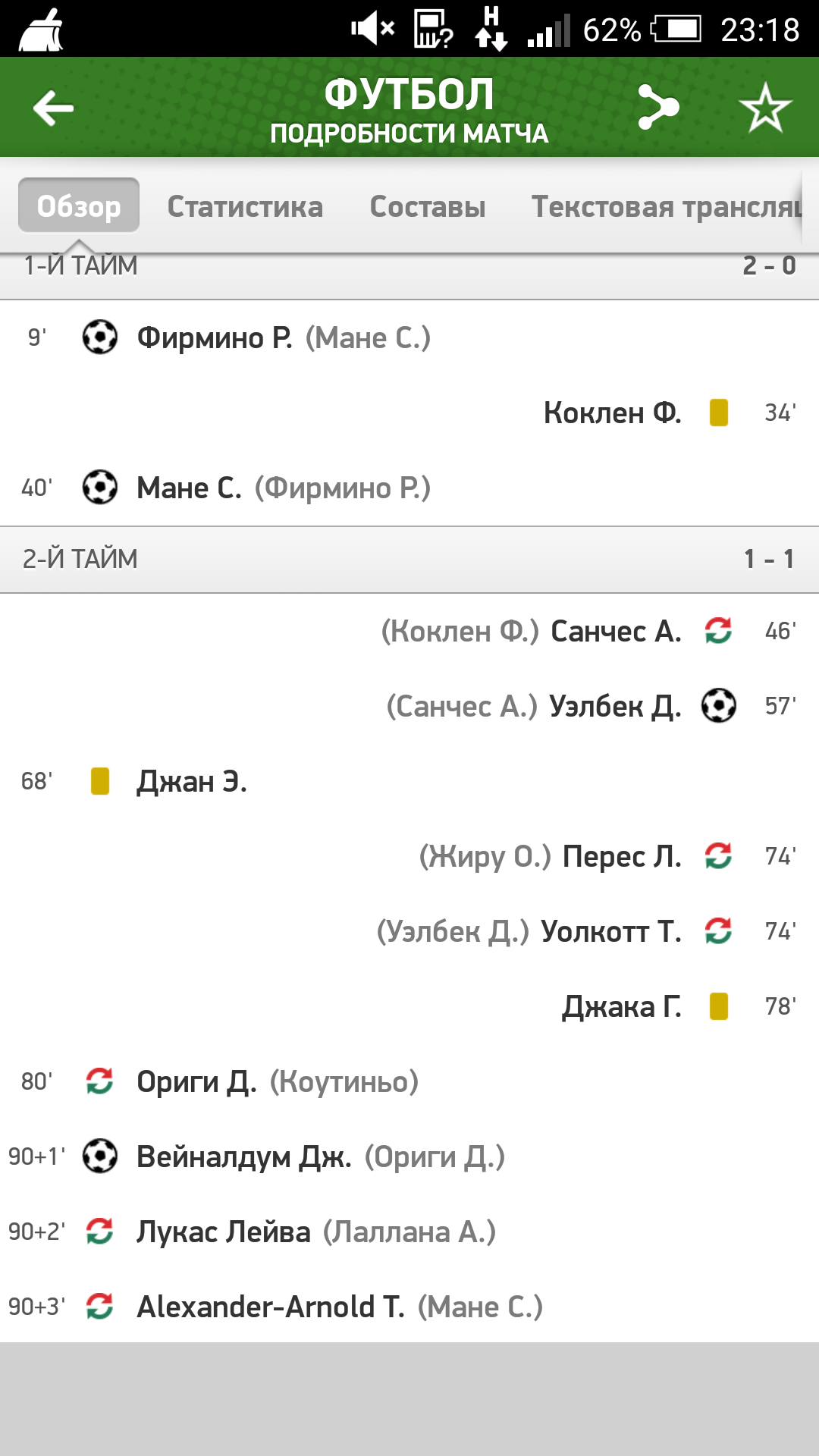Select the Обзор tab
The image size is (819, 1456).
pyautogui.click(x=79, y=206)
